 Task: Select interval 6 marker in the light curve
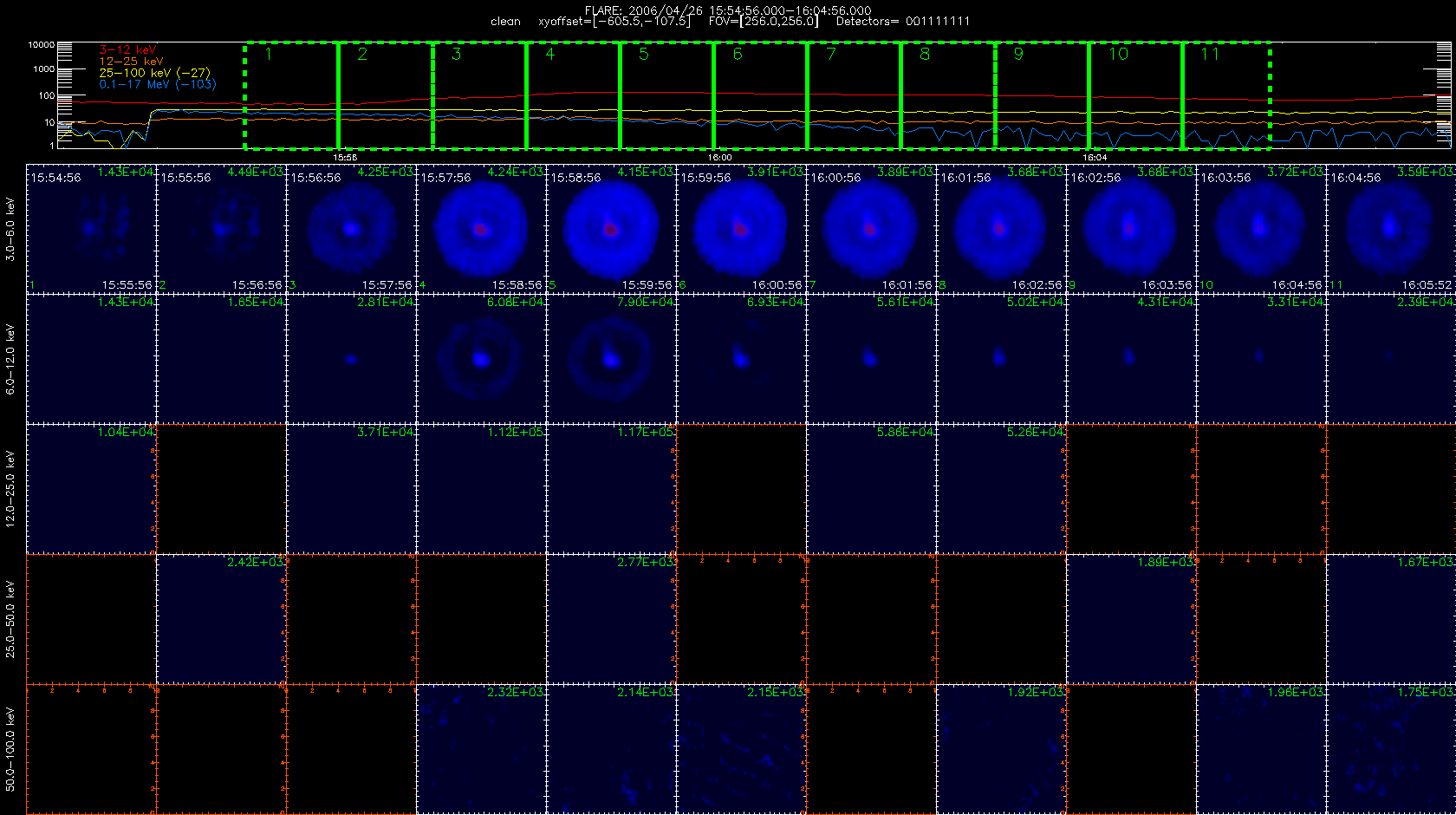pos(738,55)
